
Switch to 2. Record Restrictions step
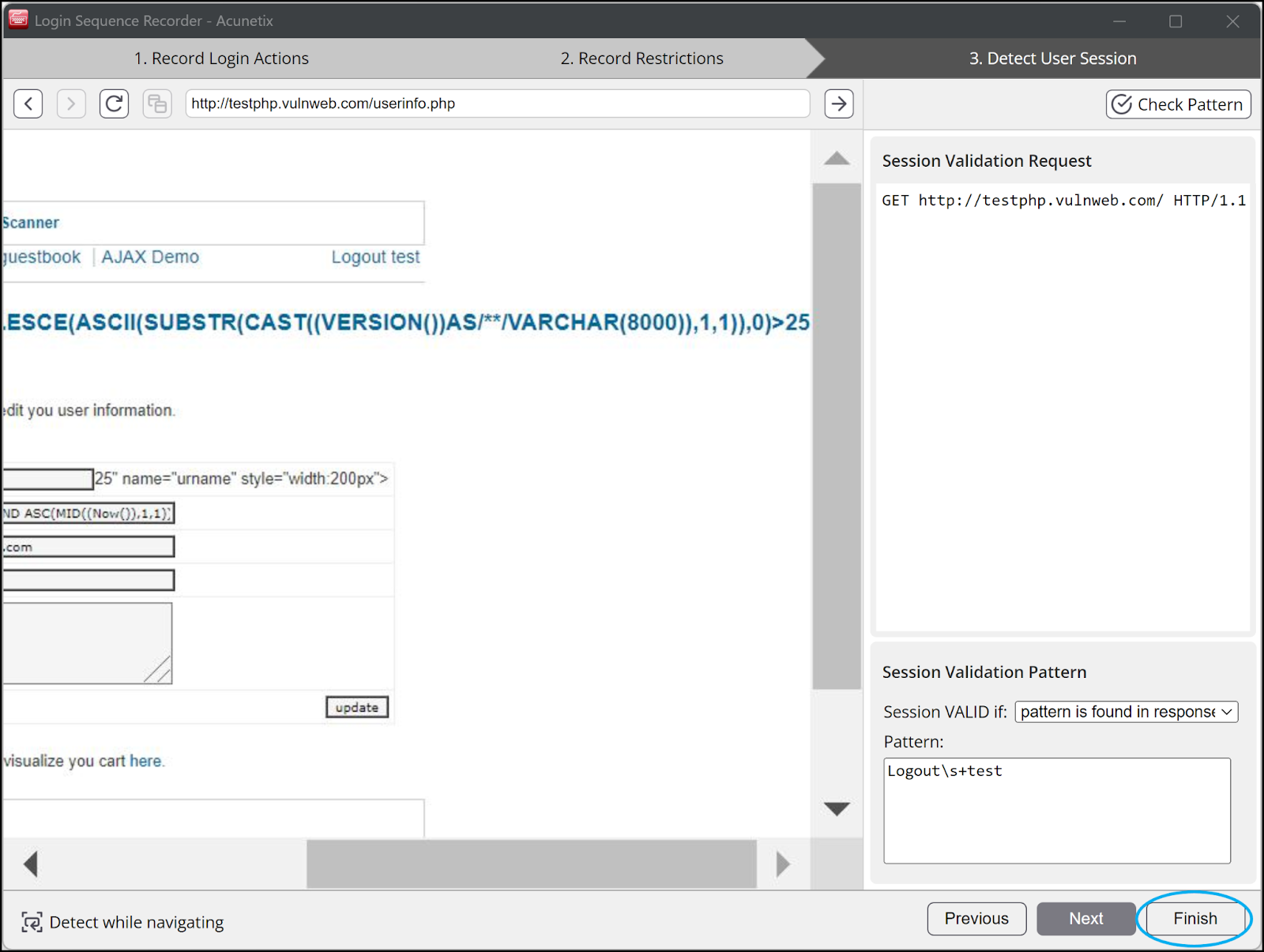coord(641,58)
